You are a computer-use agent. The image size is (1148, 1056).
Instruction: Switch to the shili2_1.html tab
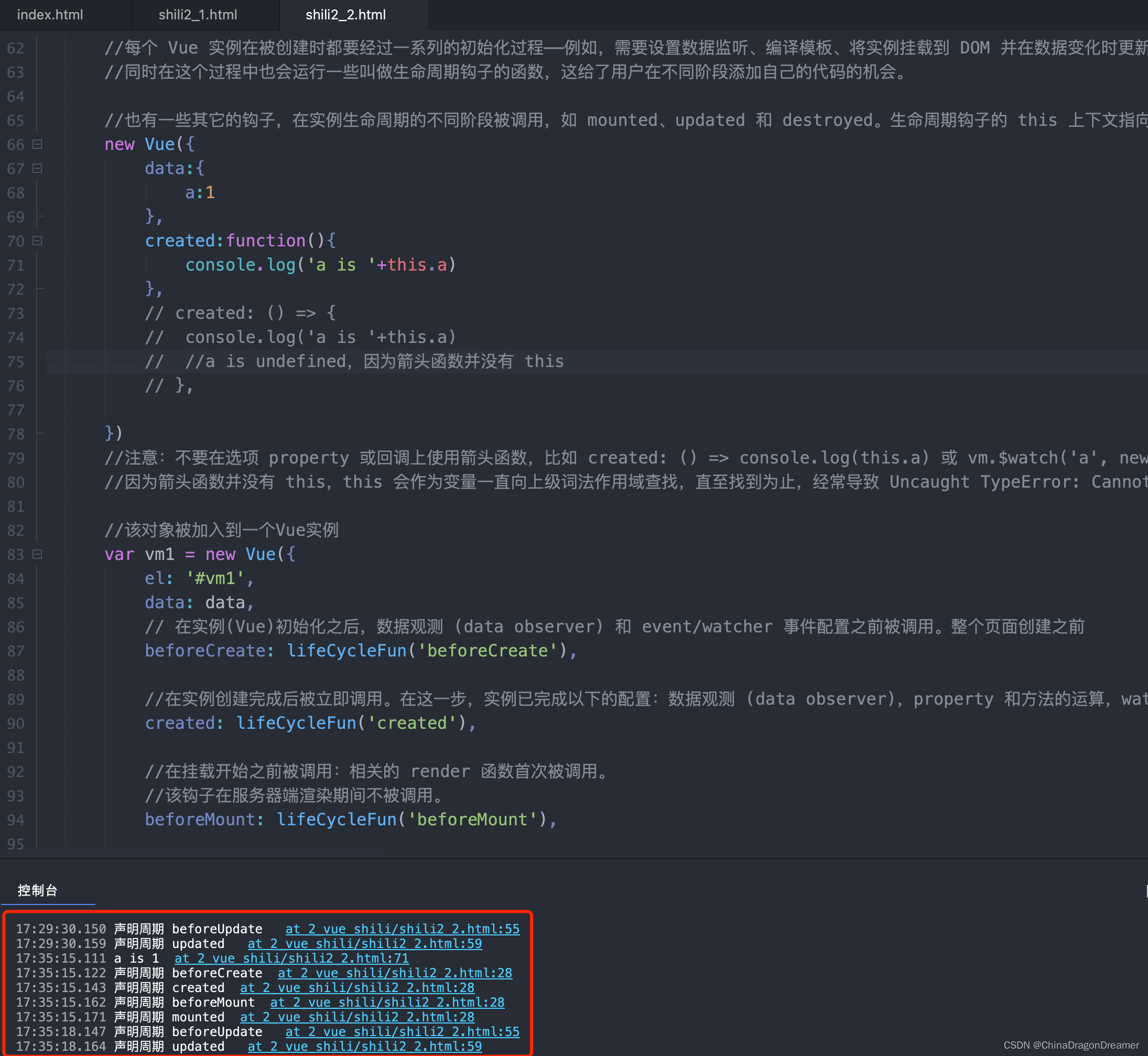point(198,15)
